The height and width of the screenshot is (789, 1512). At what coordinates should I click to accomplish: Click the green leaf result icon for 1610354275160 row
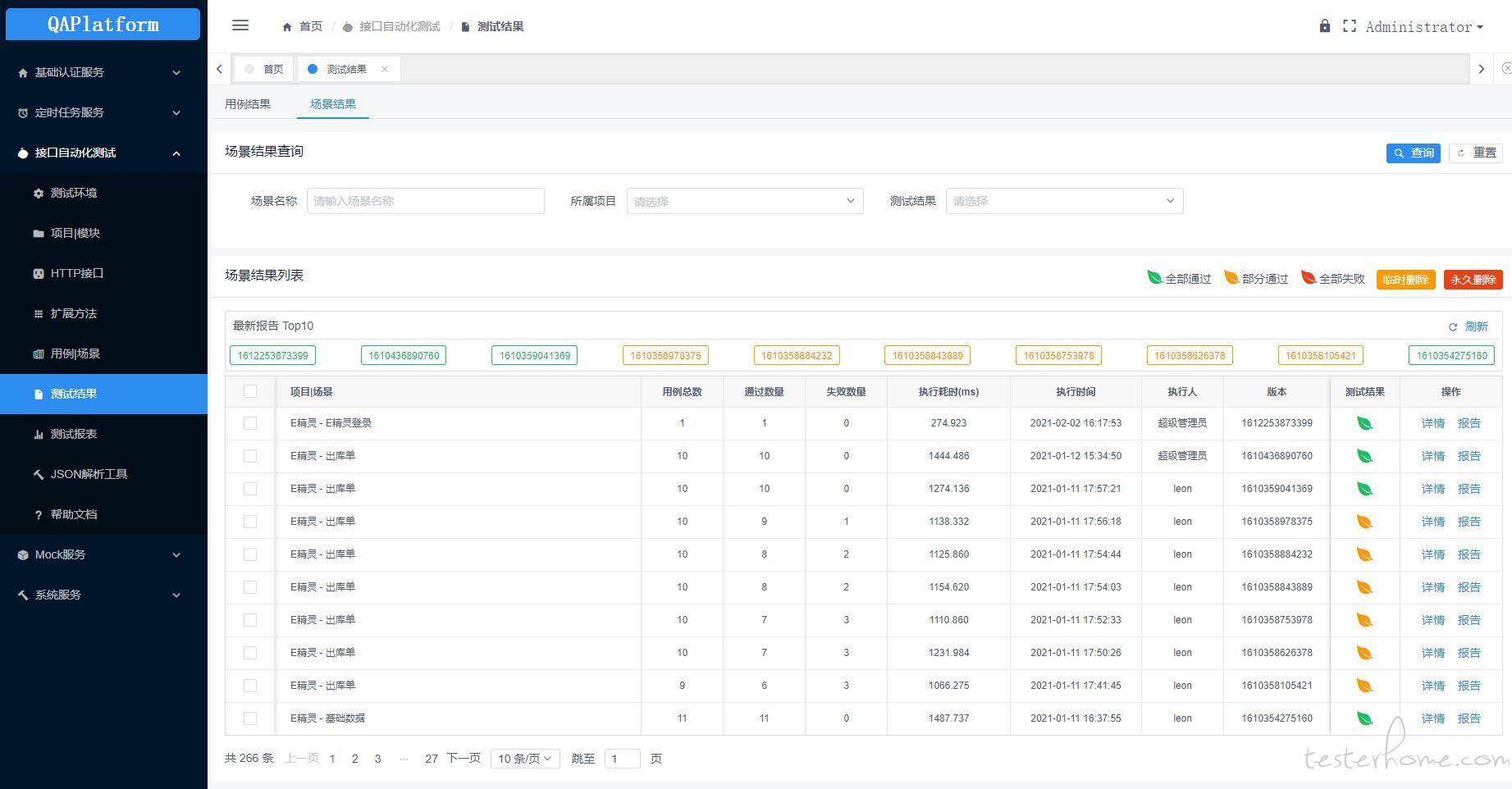pos(1364,718)
